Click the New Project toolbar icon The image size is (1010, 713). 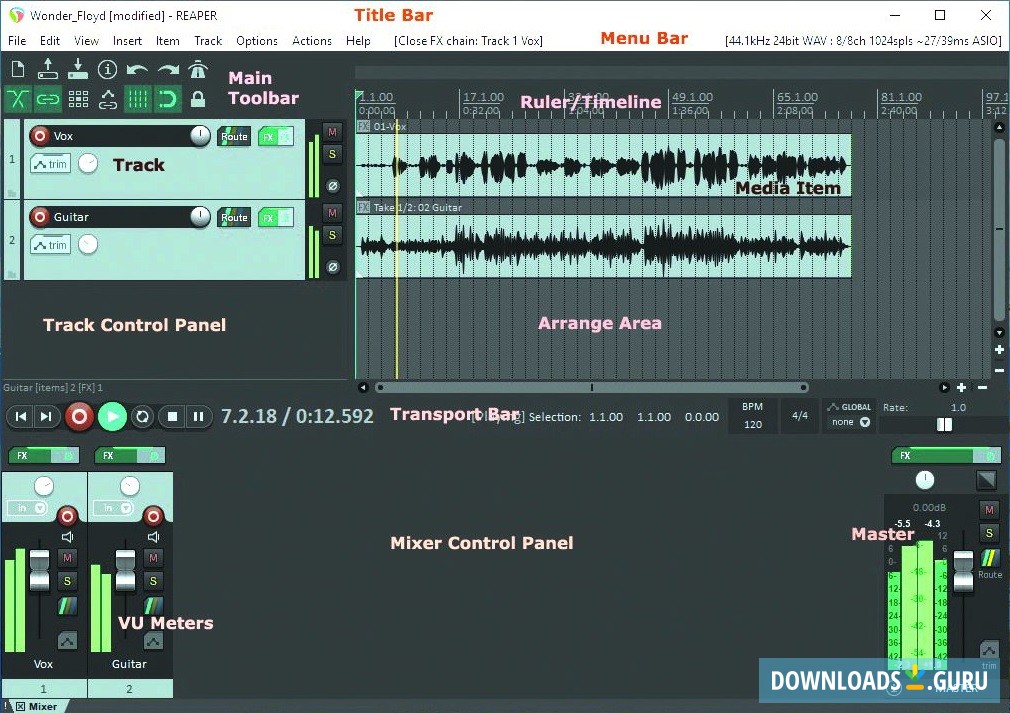(18, 69)
